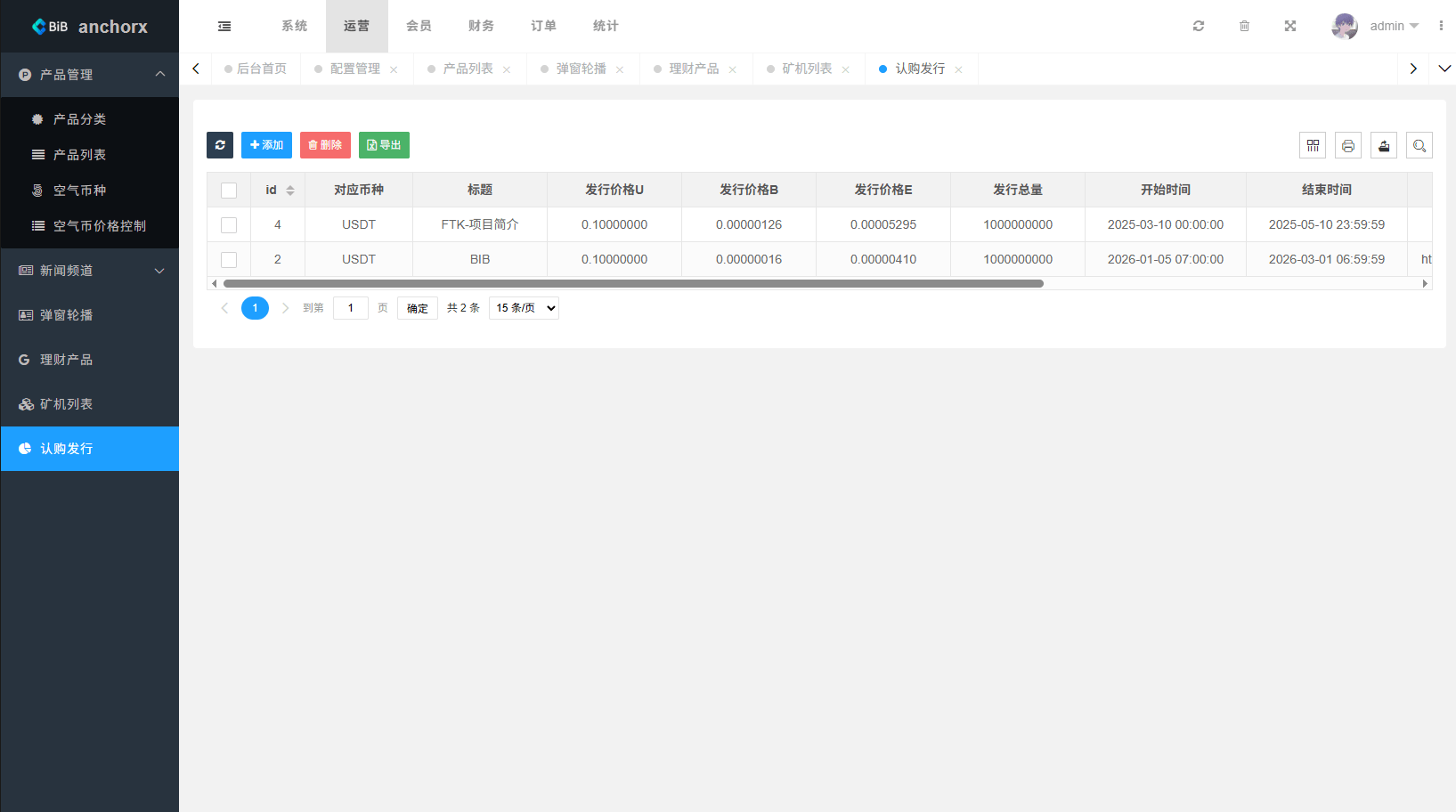Click the page number input field

[x=351, y=308]
